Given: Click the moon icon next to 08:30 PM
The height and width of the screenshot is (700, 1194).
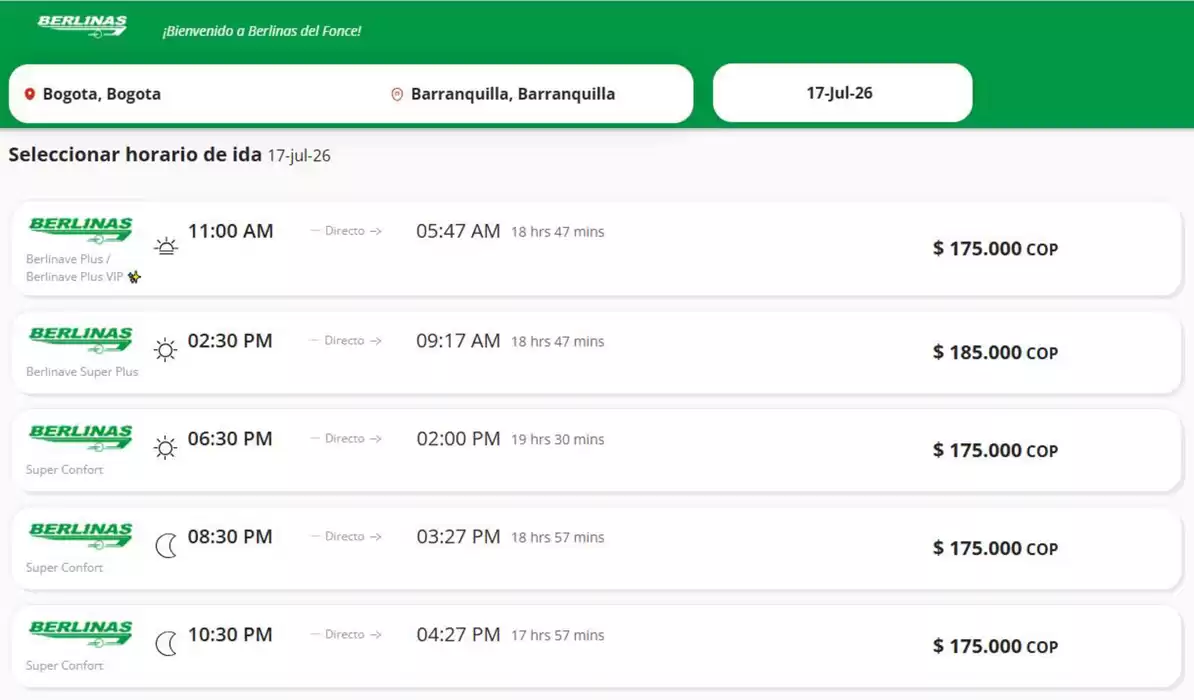Looking at the screenshot, I should click(x=166, y=545).
